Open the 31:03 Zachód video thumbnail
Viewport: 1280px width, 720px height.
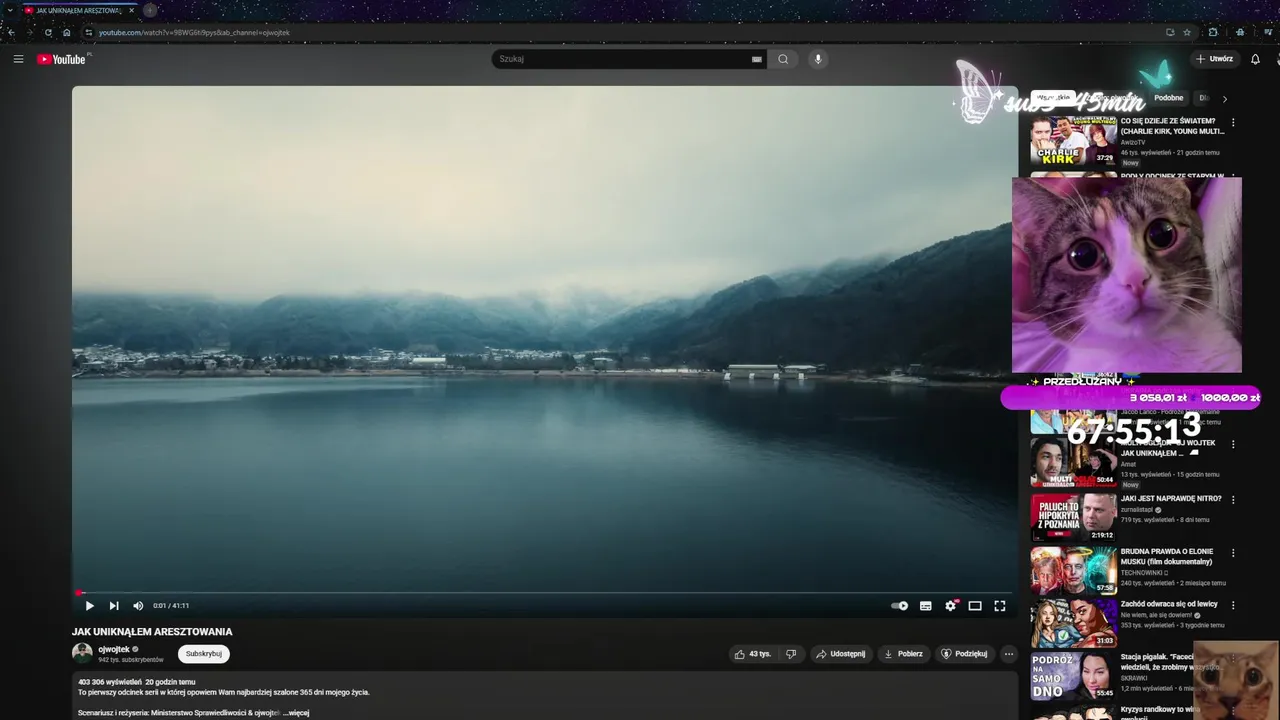click(1073, 623)
